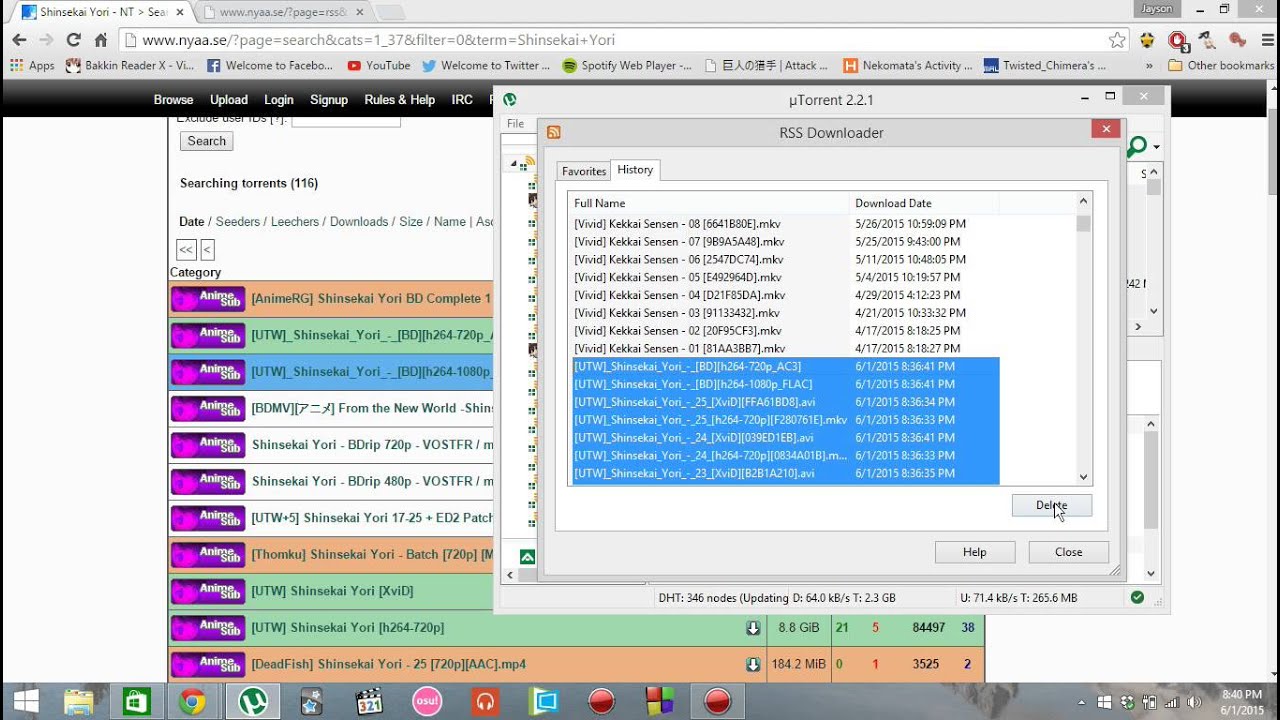The image size is (1280, 720).
Task: Click the taskbar clock showing 8:40 PM
Action: click(1241, 702)
